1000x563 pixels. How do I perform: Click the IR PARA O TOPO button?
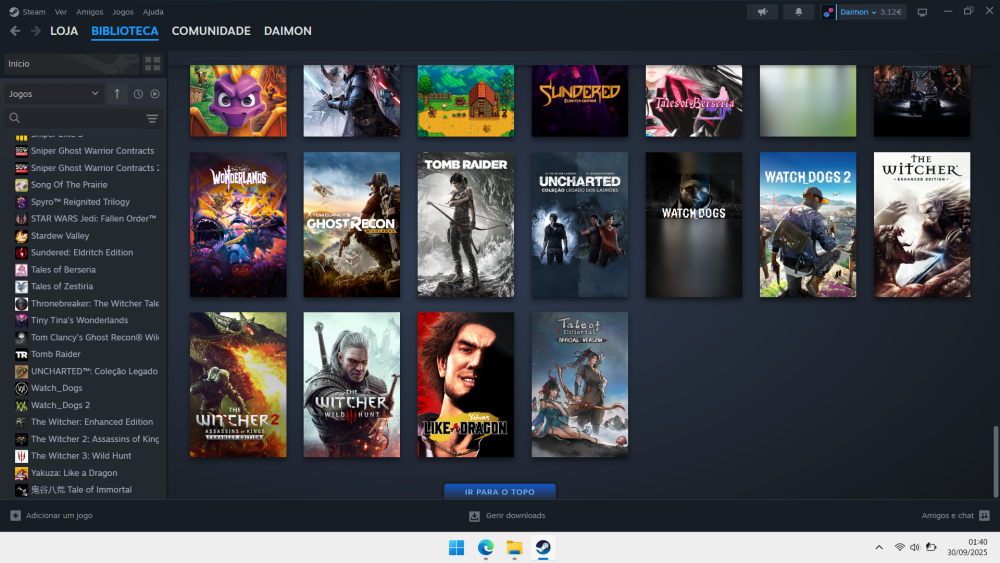[499, 492]
